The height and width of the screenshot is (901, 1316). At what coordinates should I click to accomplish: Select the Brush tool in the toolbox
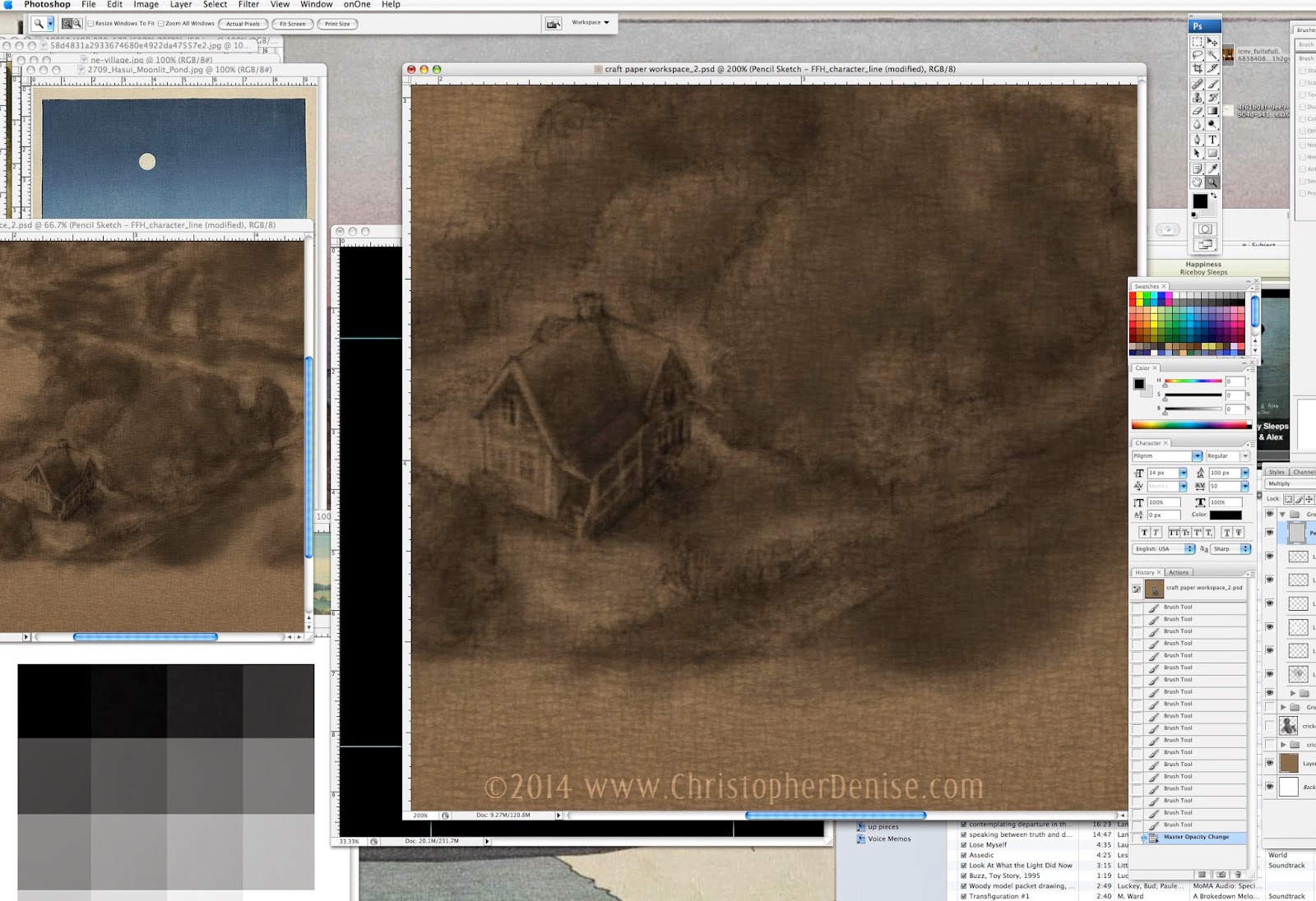(x=1212, y=84)
